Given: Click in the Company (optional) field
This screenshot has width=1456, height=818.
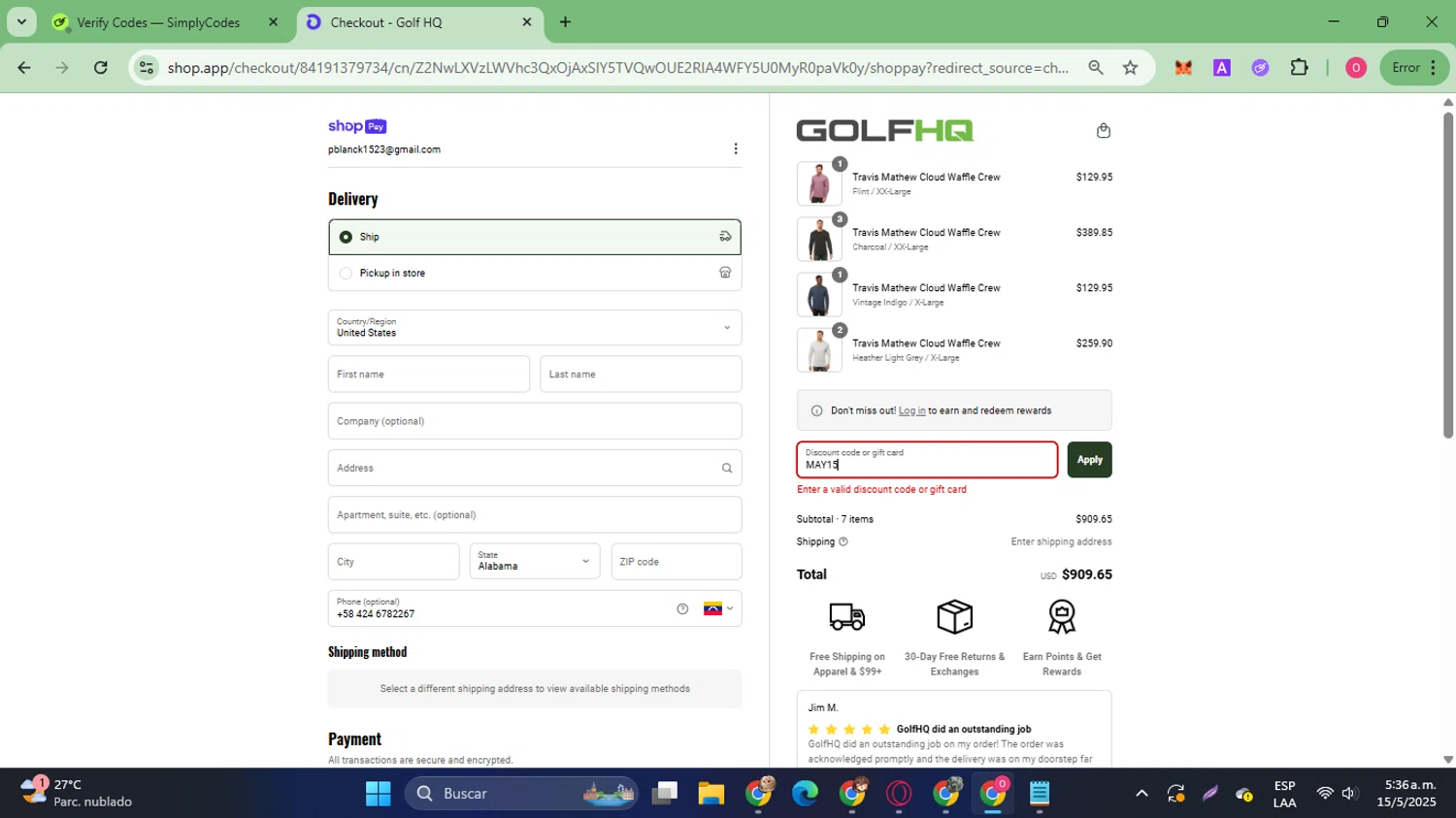Looking at the screenshot, I should coord(535,421).
